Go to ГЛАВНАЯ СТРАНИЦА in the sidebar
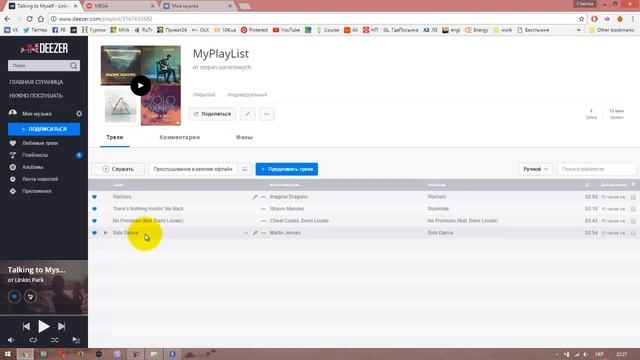The height and width of the screenshot is (360, 640). click(36, 82)
